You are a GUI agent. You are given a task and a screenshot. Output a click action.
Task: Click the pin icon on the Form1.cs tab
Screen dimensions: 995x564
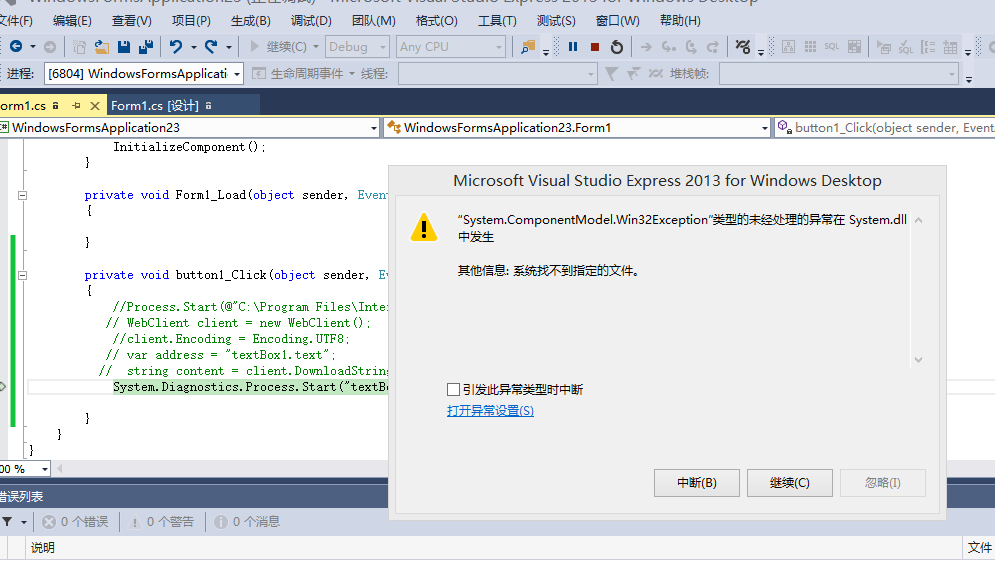pos(76,105)
